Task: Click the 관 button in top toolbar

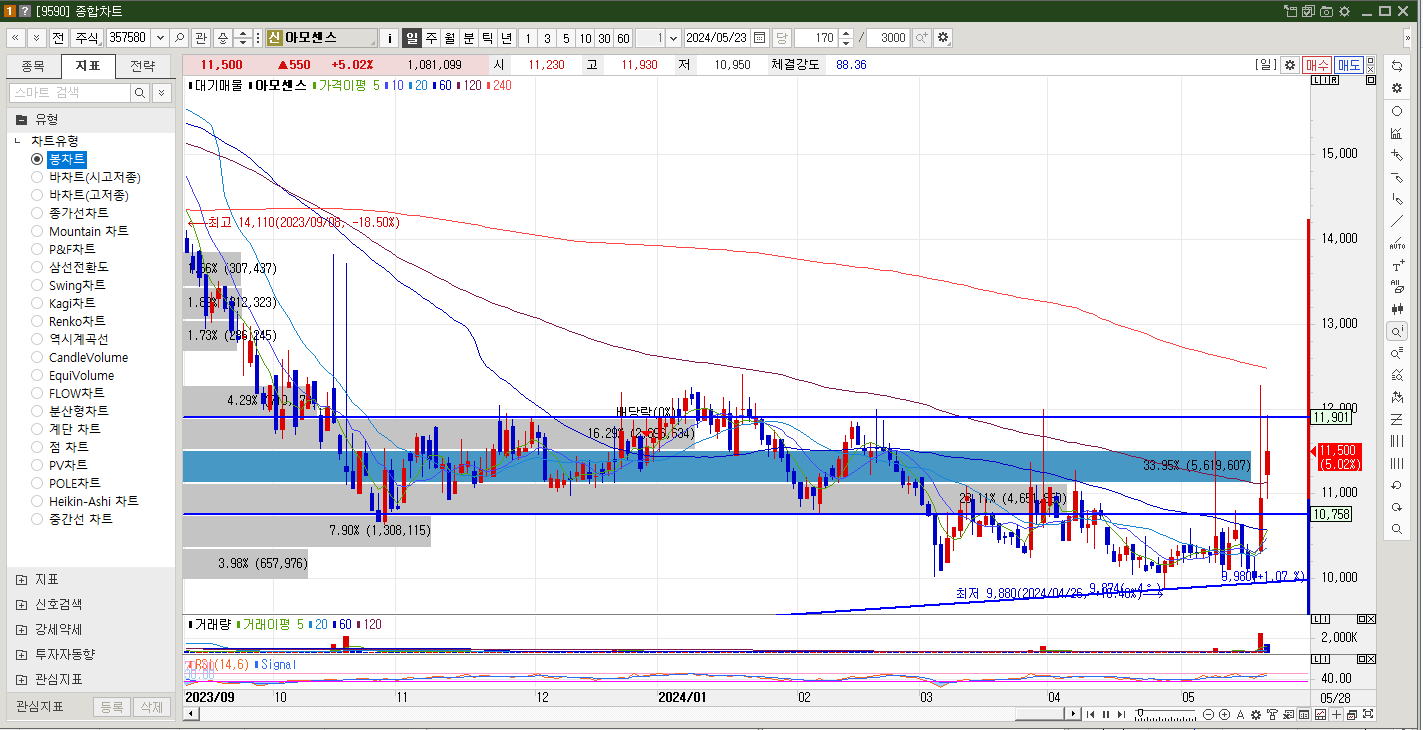Action: click(200, 38)
